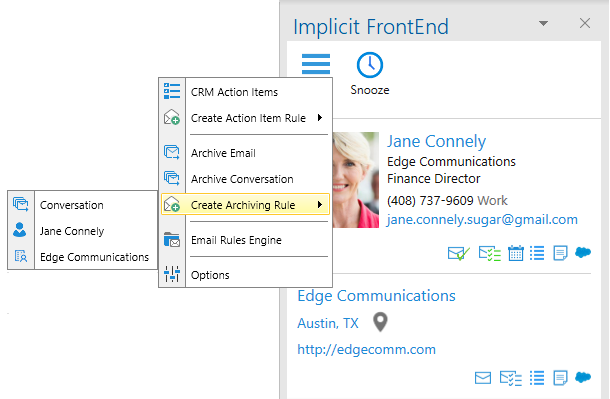Click bulleted list icon in Edge Communications row
The width and height of the screenshot is (610, 399).
537,378
